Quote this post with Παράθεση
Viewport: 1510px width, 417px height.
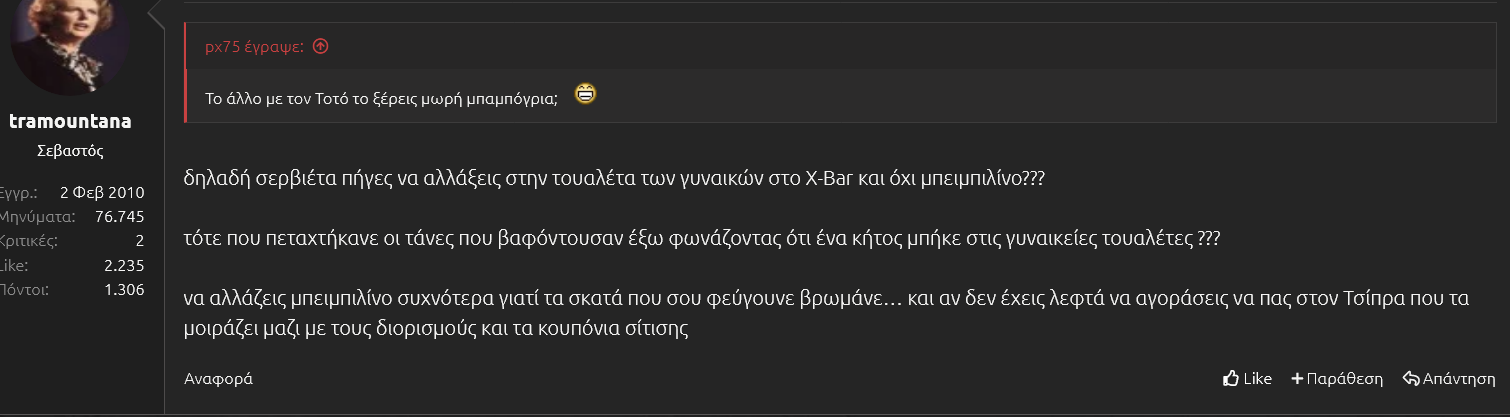tap(1344, 379)
